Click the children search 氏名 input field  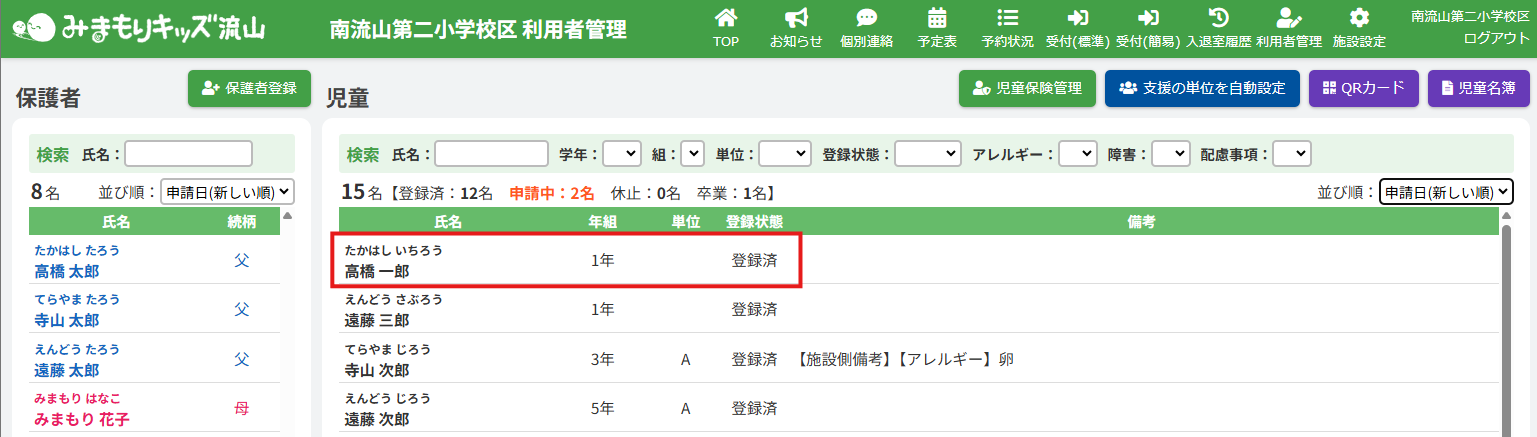(491, 154)
